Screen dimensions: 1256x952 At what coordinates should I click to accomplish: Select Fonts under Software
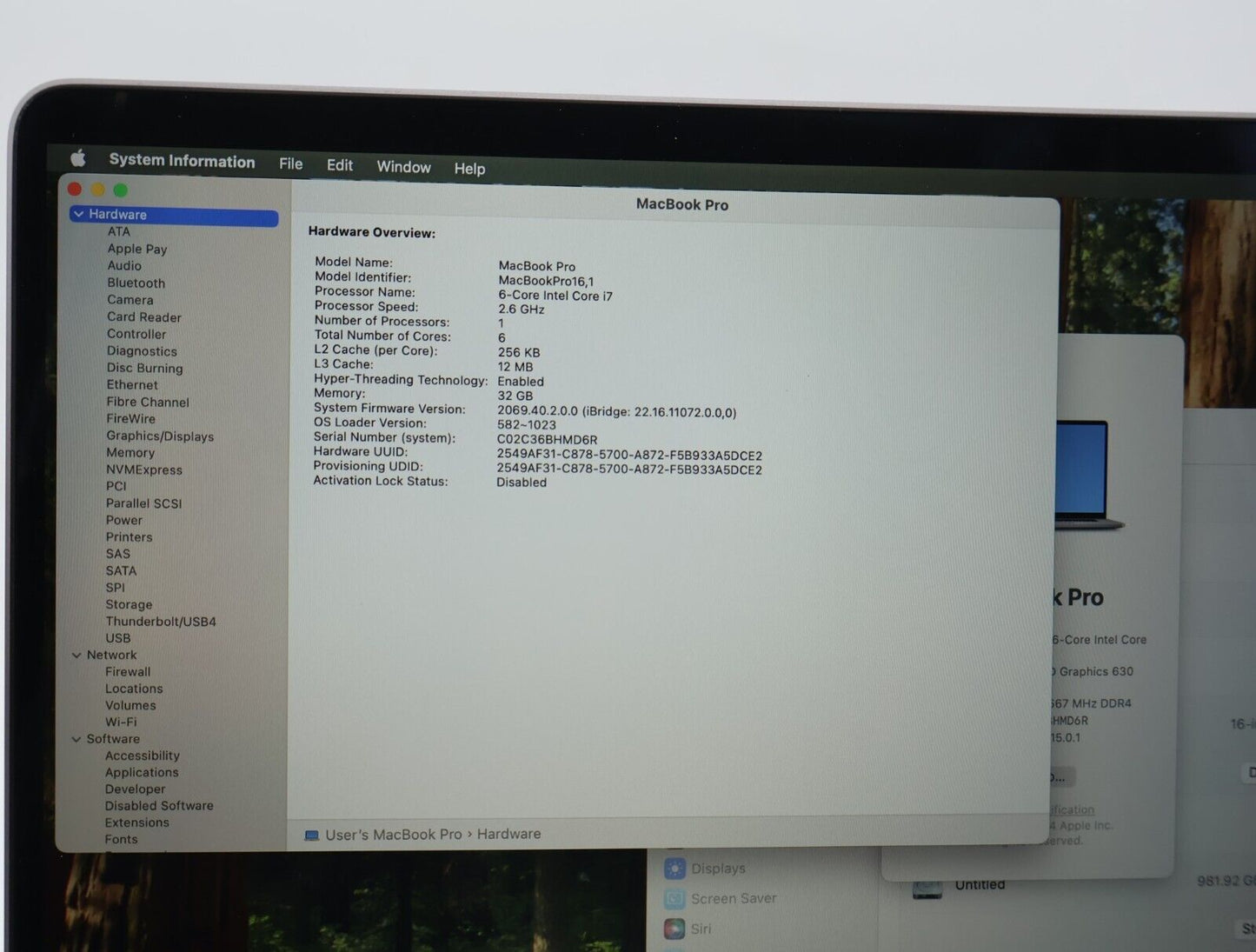tap(121, 839)
